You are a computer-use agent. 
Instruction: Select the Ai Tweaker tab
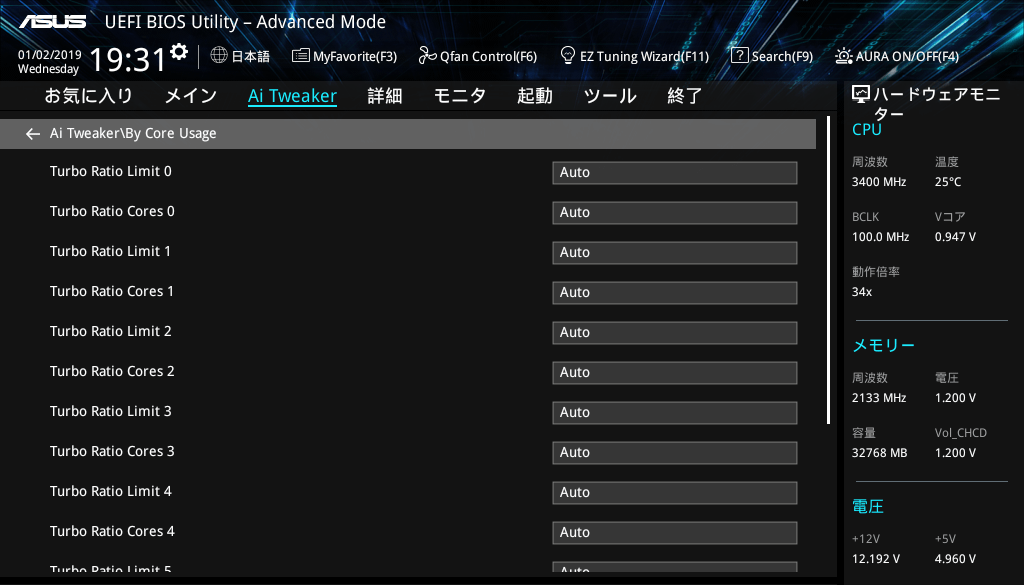[293, 96]
